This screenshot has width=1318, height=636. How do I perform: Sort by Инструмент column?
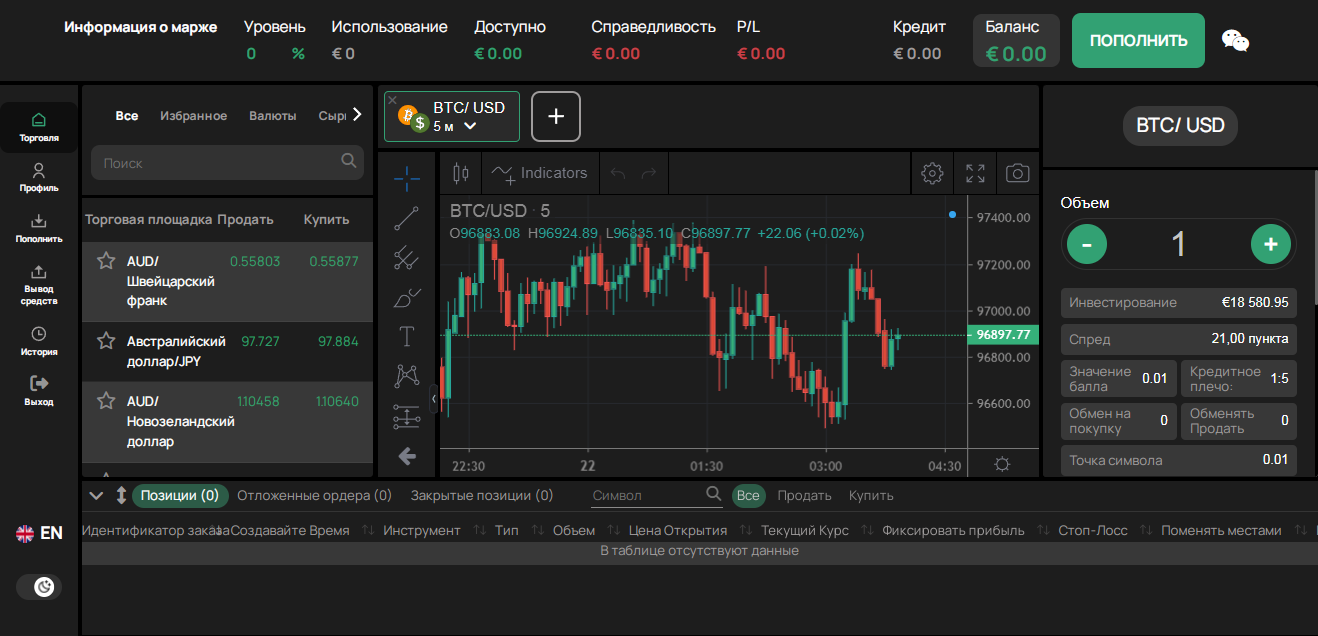pos(422,530)
